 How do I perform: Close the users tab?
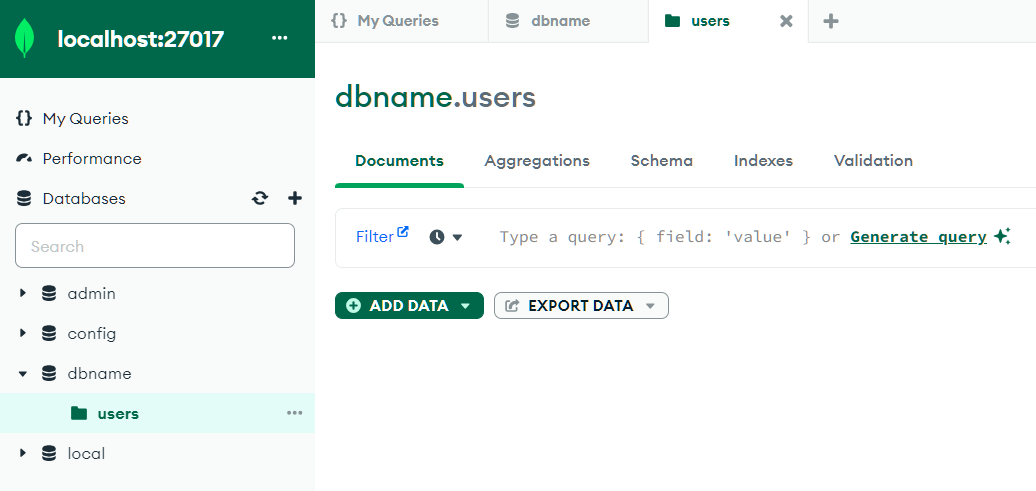click(x=786, y=21)
